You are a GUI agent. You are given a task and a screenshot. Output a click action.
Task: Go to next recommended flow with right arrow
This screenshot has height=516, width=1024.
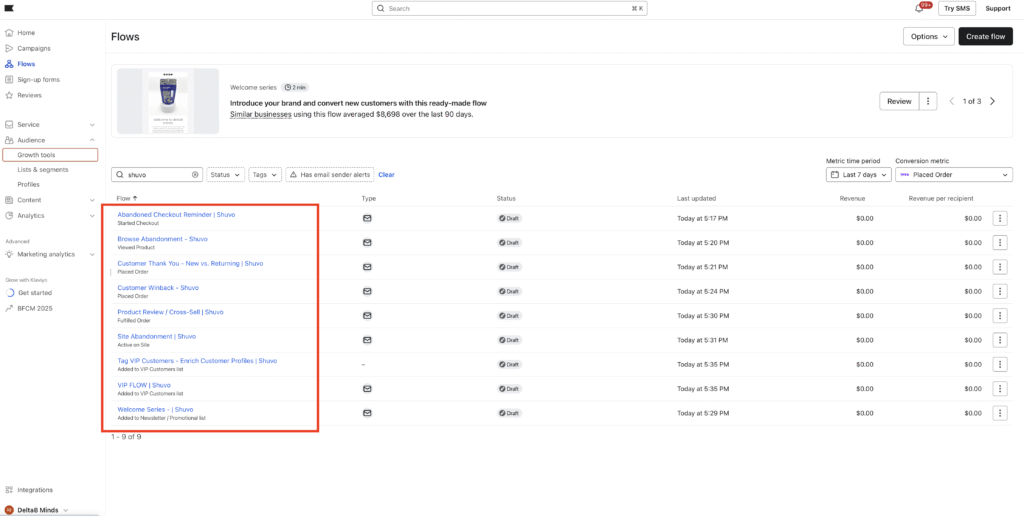992,101
